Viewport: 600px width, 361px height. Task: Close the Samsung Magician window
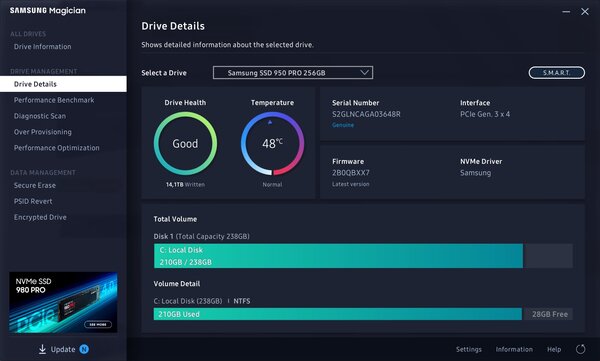tap(585, 12)
